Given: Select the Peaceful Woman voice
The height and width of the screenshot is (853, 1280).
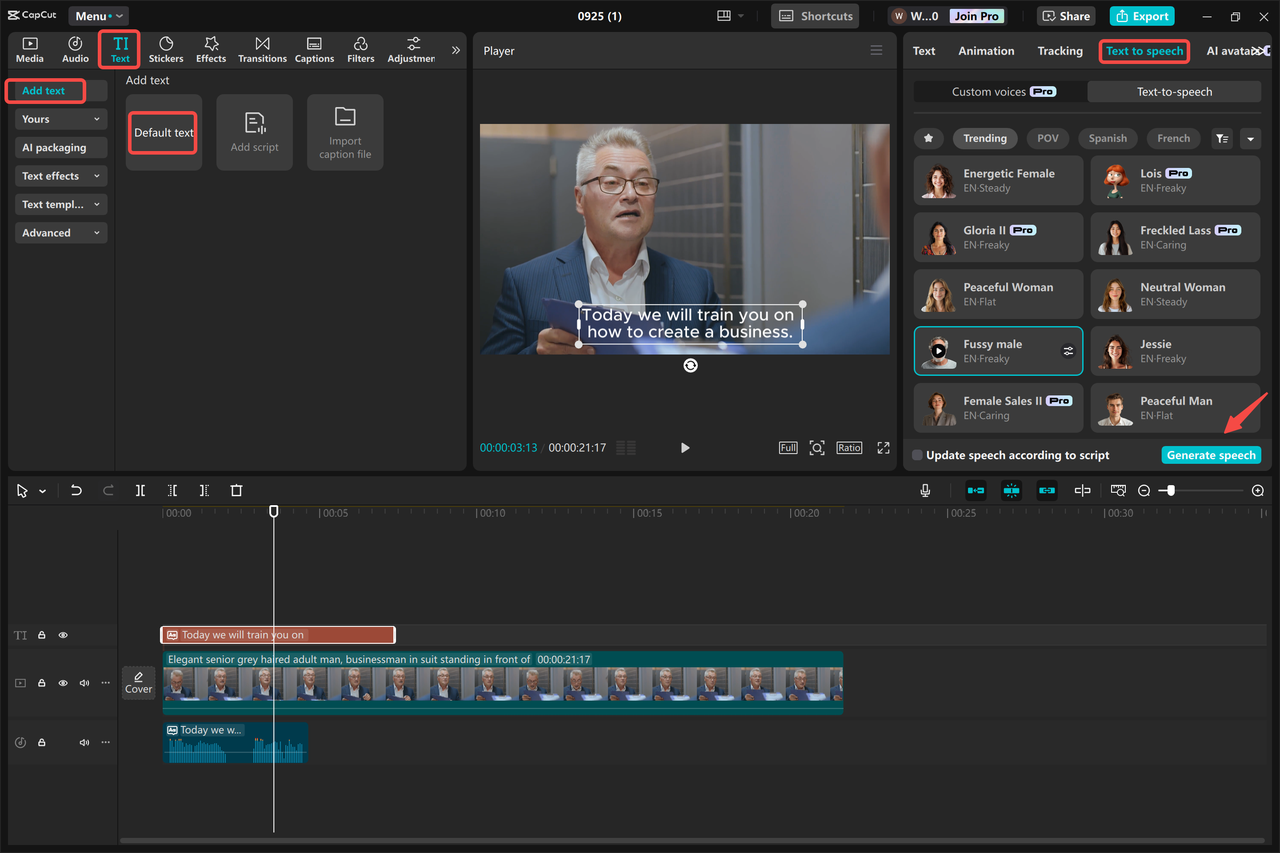Looking at the screenshot, I should [x=998, y=293].
